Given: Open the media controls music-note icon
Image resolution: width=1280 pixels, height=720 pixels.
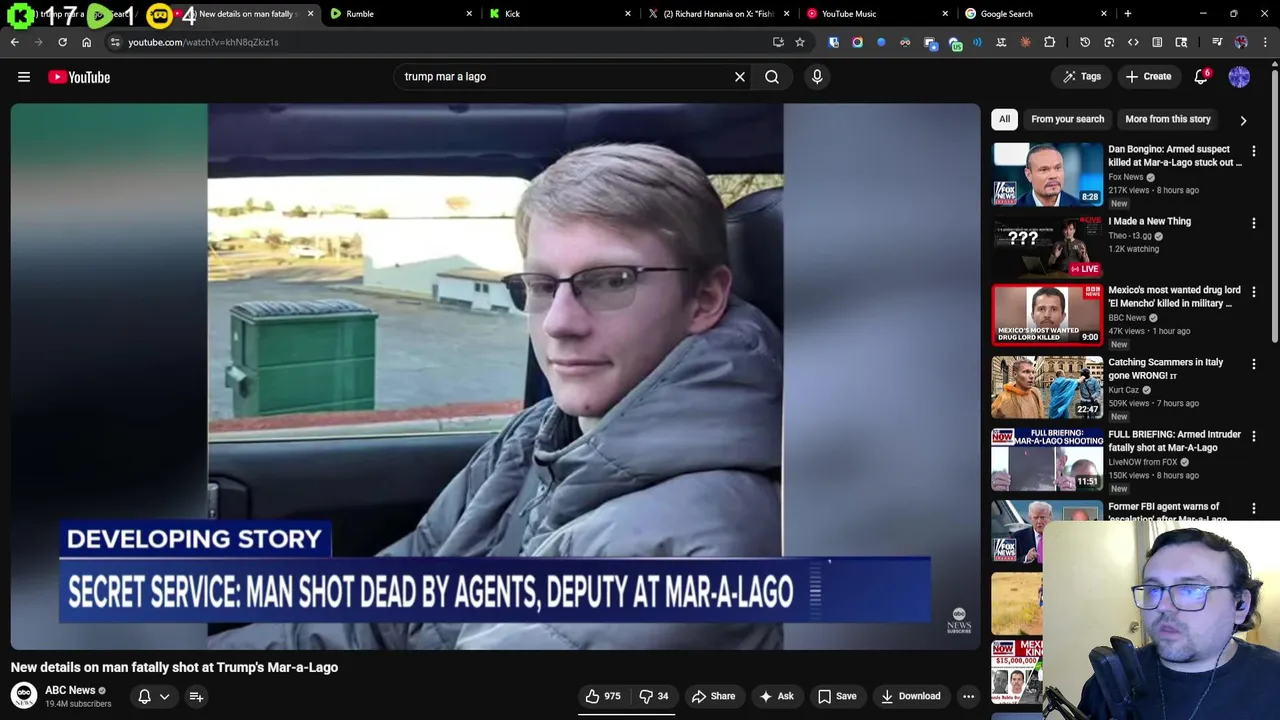Looking at the screenshot, I should pos(1217,42).
